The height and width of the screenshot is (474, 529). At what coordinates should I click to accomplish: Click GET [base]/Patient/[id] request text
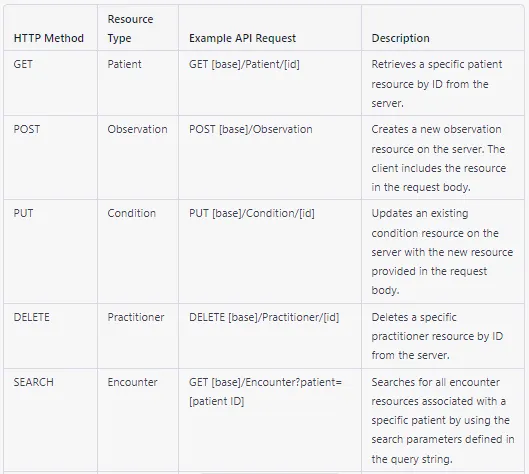coord(244,64)
